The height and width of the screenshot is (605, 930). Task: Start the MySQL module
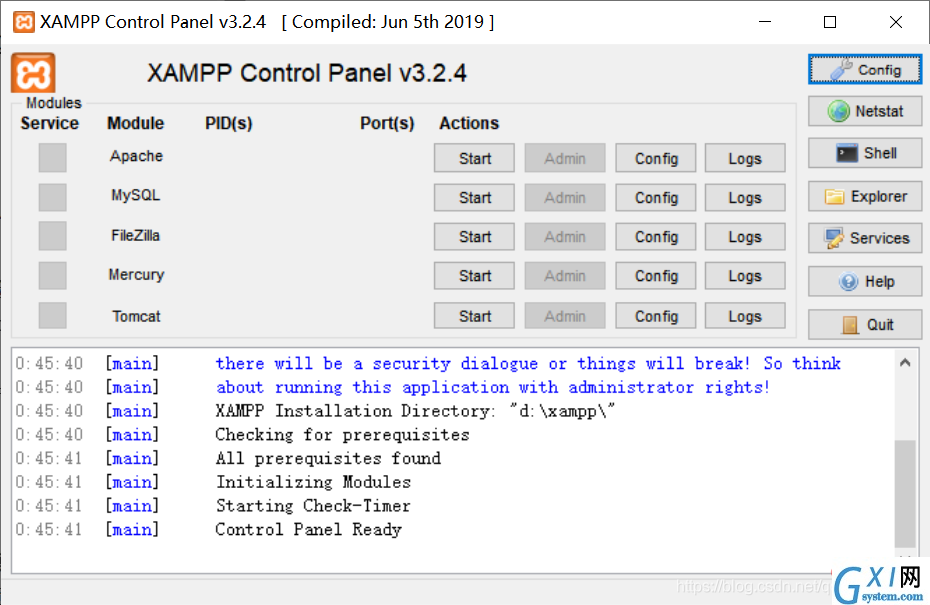pos(474,198)
